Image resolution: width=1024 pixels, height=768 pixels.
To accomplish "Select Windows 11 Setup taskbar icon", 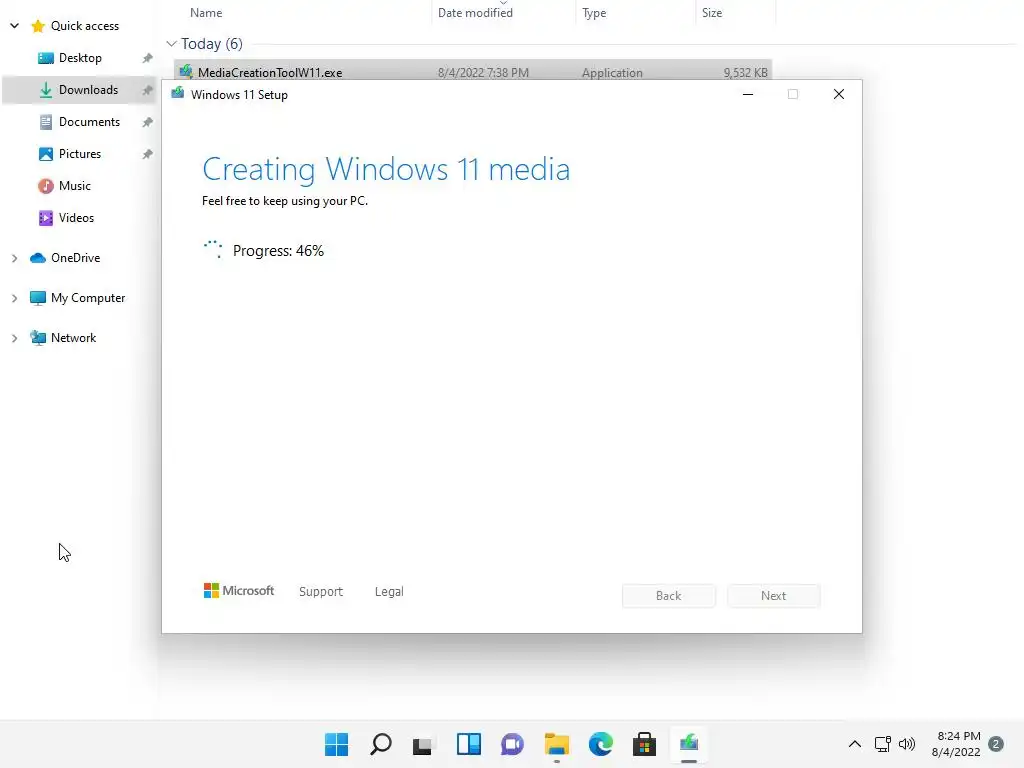I will coord(689,743).
